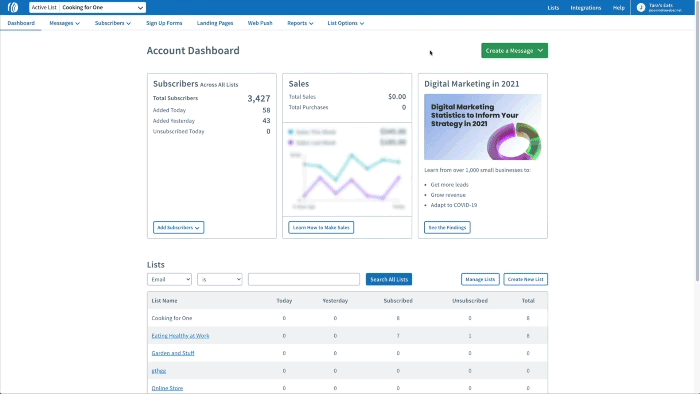
Task: Expand the Reports menu
Action: [x=300, y=23]
